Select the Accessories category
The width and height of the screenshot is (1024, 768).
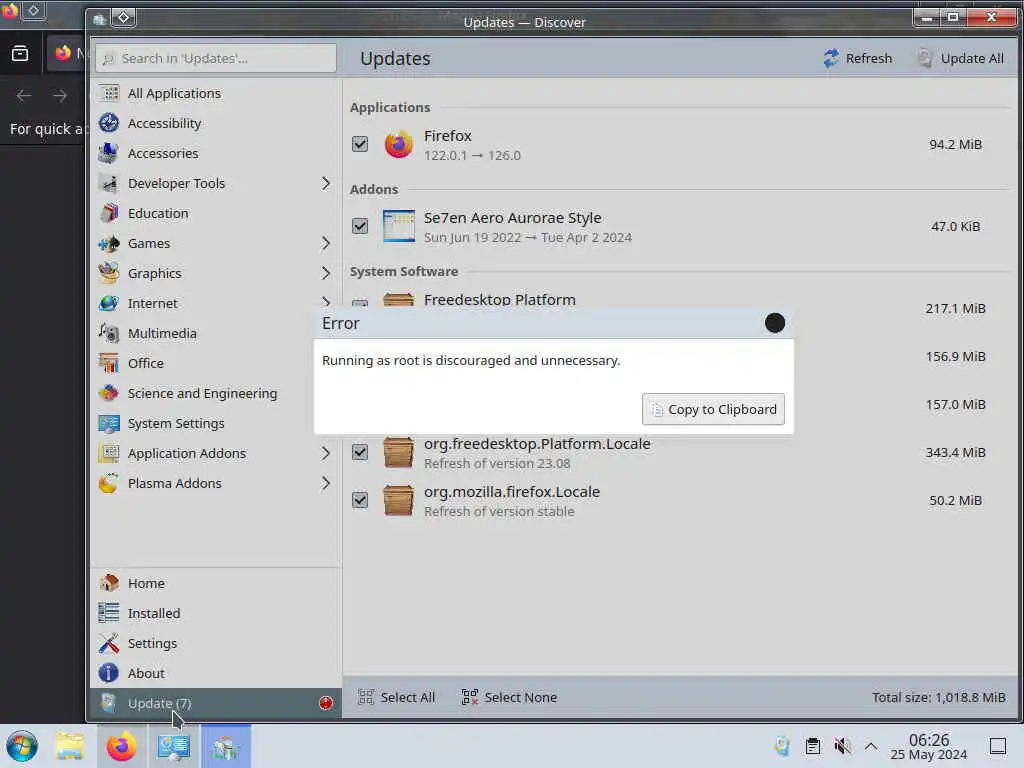click(216, 153)
